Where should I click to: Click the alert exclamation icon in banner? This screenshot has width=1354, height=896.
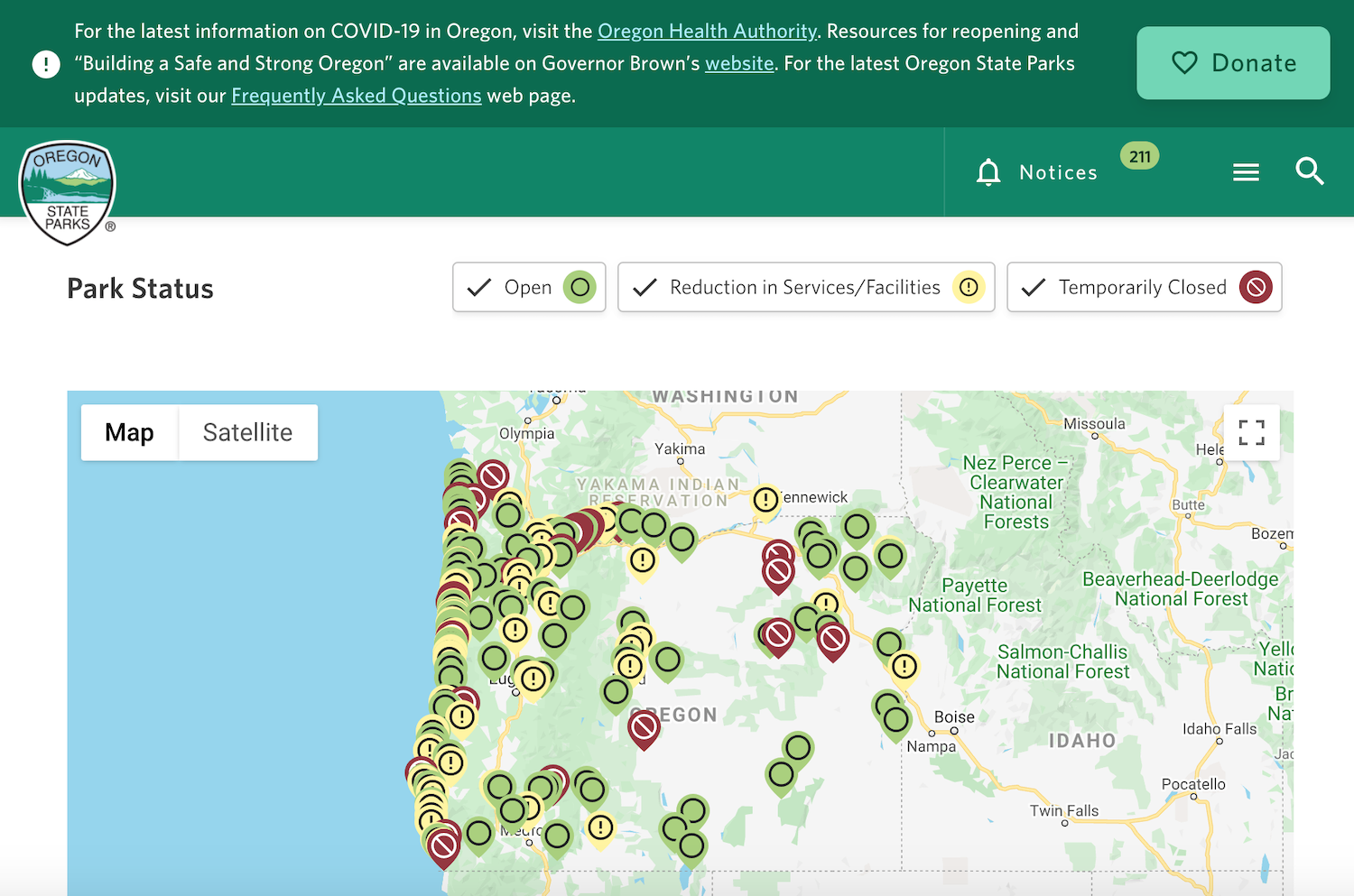pos(46,64)
